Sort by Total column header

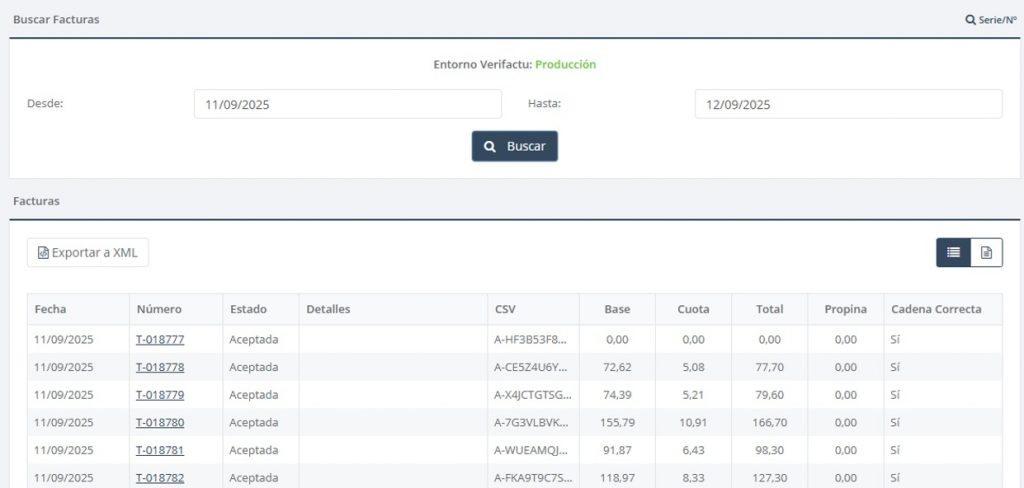pyautogui.click(x=769, y=310)
